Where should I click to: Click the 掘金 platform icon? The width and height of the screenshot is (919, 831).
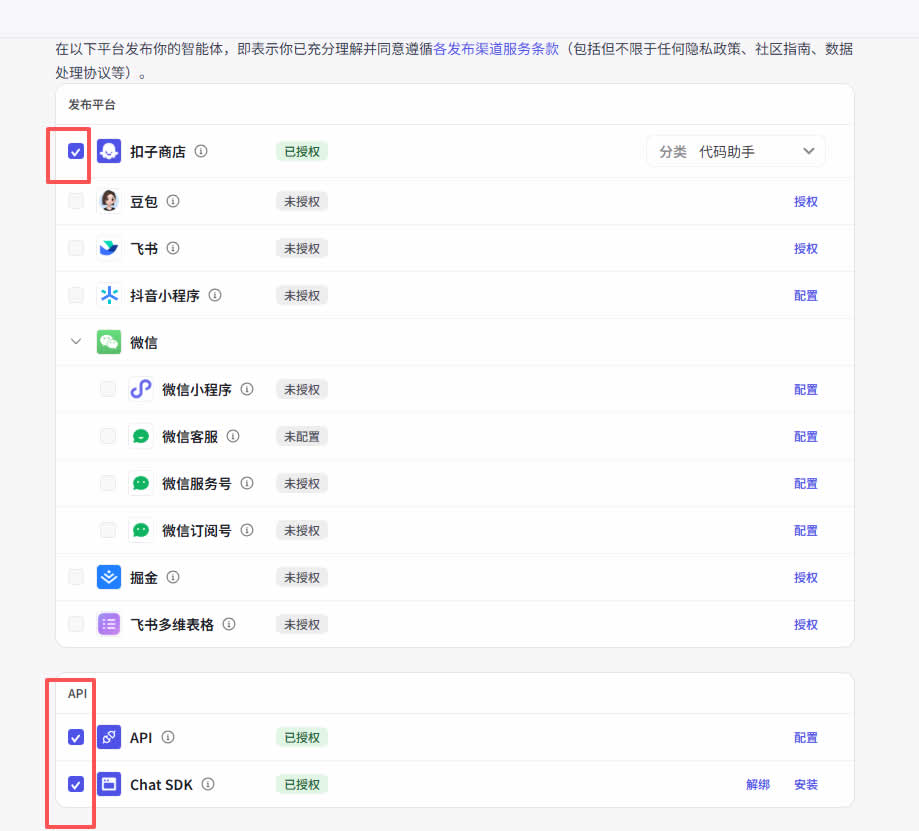pyautogui.click(x=109, y=577)
